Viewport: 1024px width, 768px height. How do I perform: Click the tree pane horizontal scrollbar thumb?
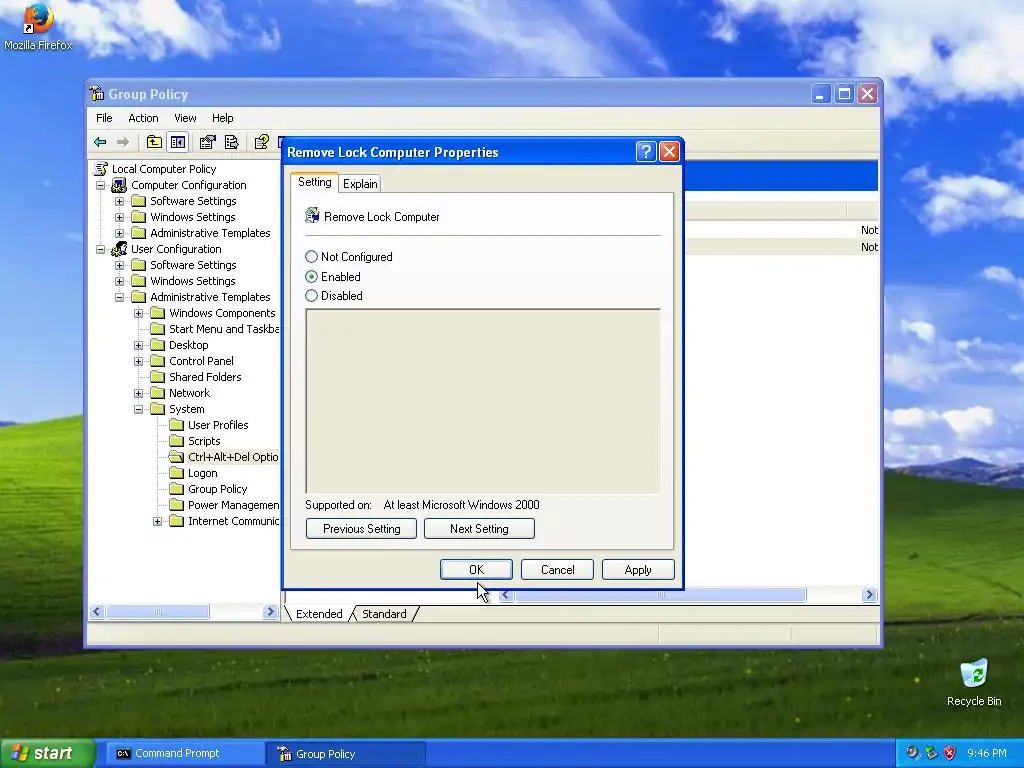click(x=157, y=612)
